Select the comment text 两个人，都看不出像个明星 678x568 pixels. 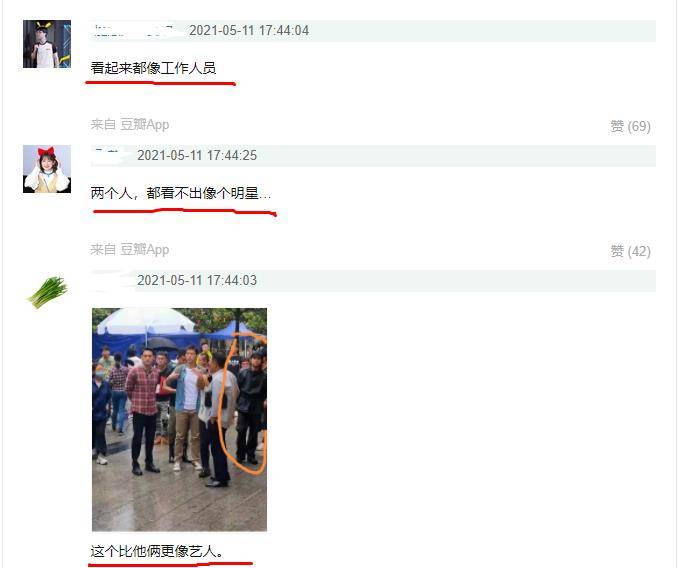click(x=175, y=193)
